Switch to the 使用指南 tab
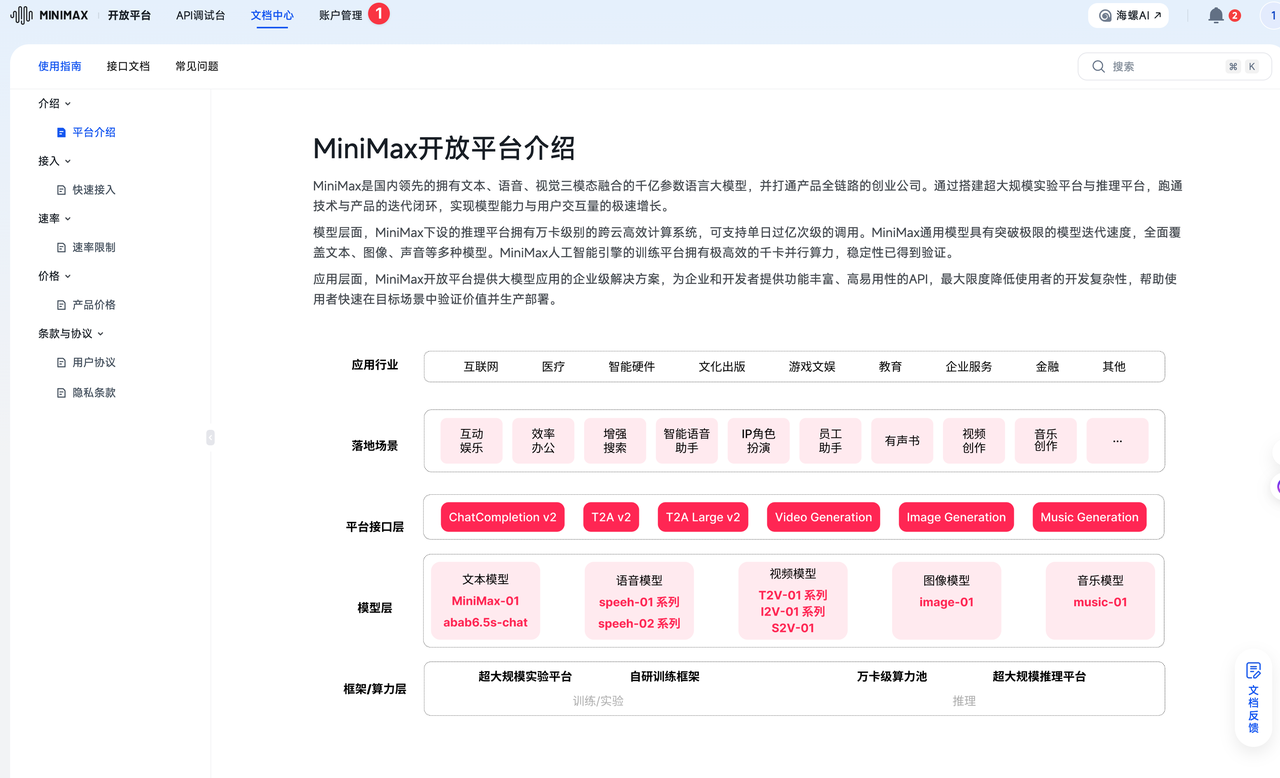 pos(60,67)
